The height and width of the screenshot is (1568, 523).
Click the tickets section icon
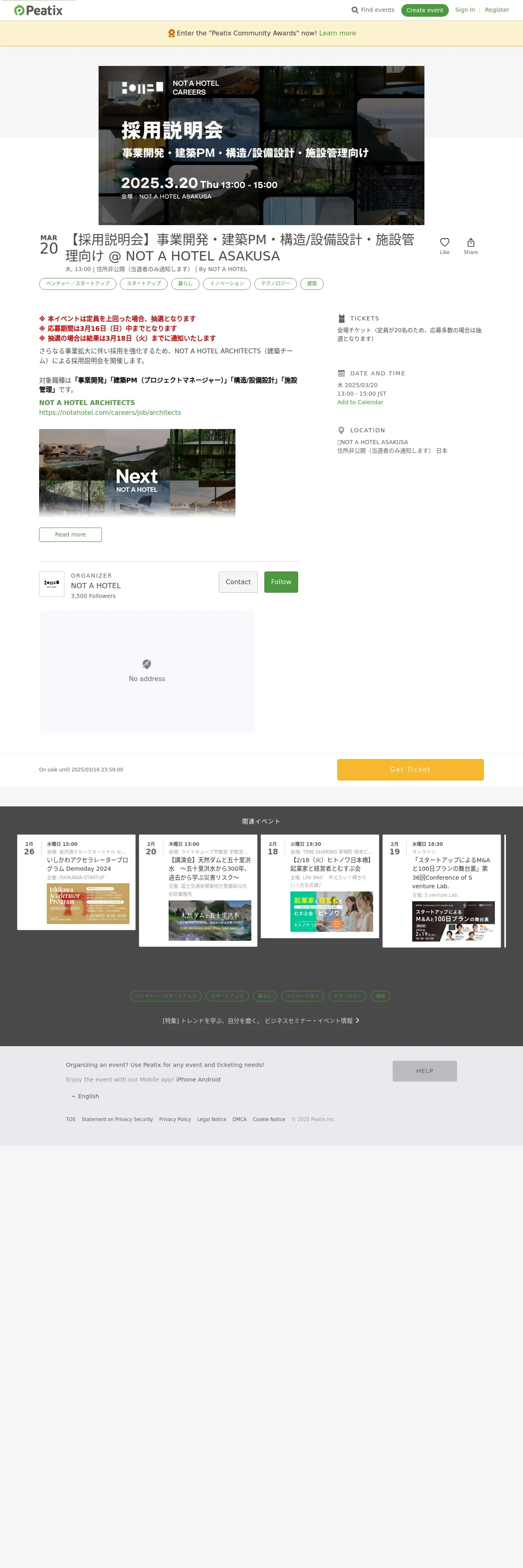[341, 318]
